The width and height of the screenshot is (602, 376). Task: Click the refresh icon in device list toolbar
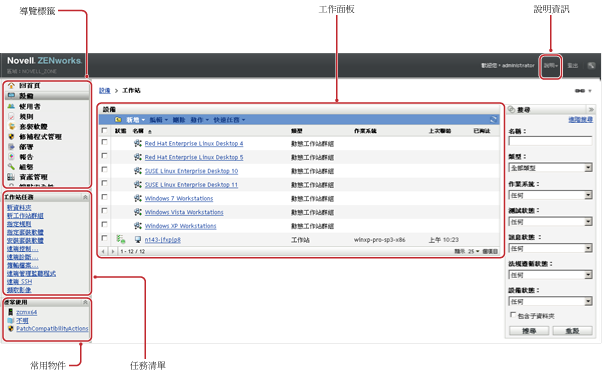(494, 120)
